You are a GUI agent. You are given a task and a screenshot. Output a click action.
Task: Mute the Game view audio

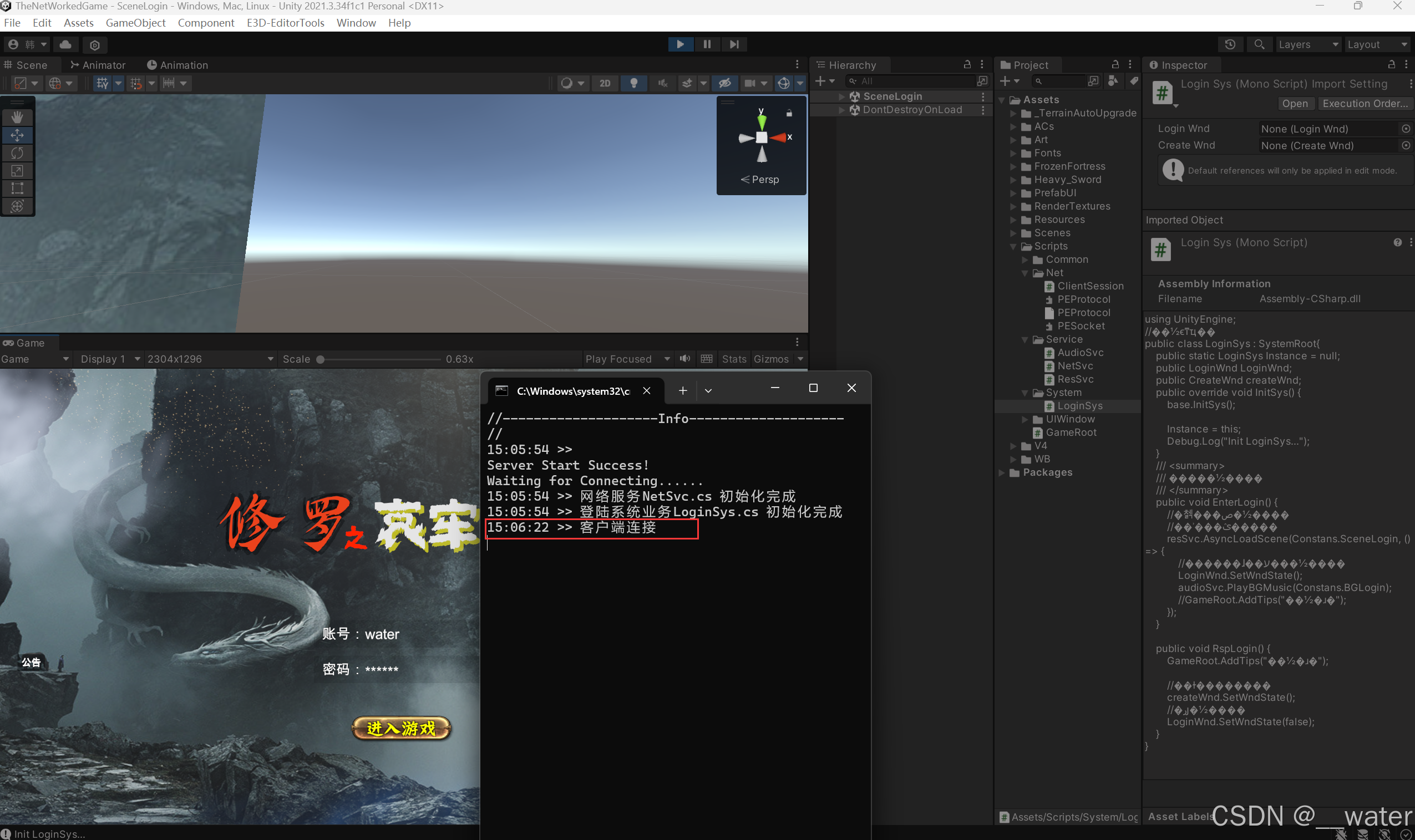click(x=684, y=359)
